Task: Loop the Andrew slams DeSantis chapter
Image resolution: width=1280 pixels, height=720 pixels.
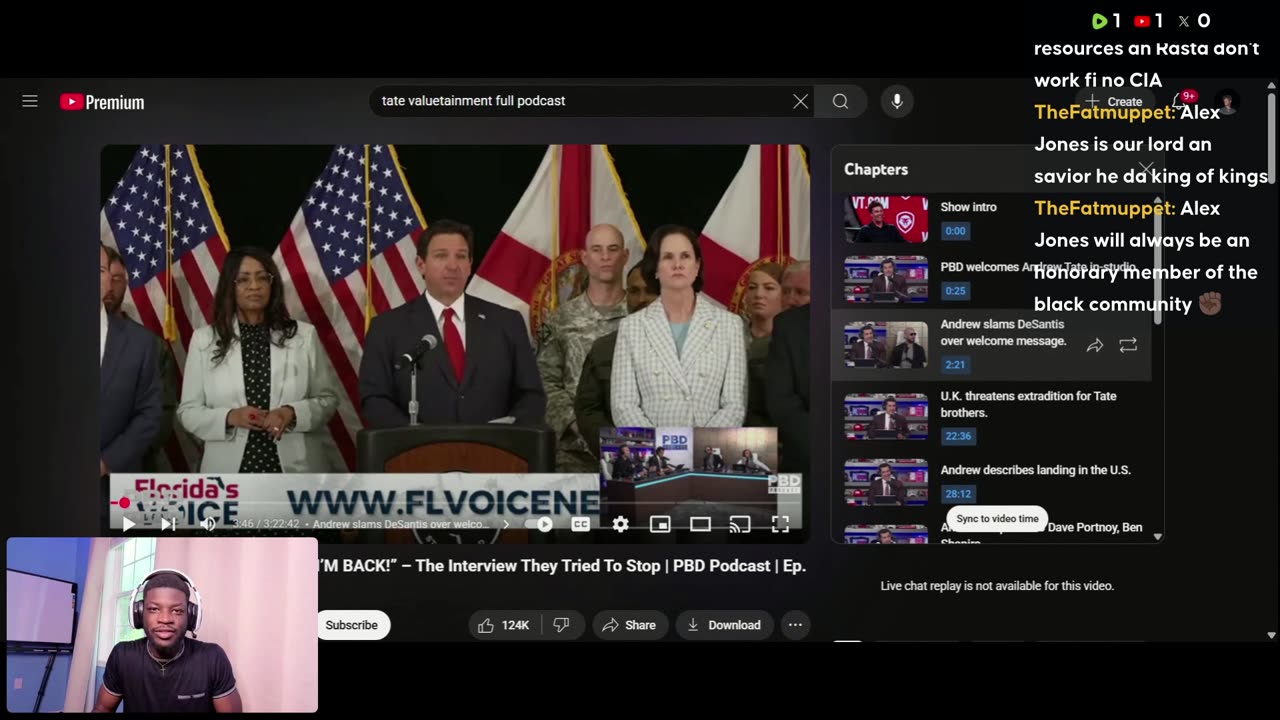Action: 1128,345
